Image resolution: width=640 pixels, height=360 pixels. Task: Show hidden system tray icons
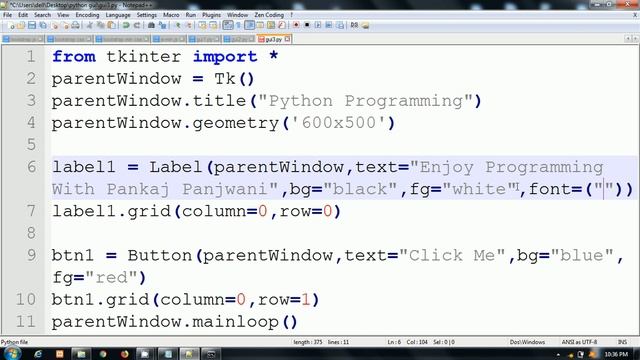click(x=558, y=355)
